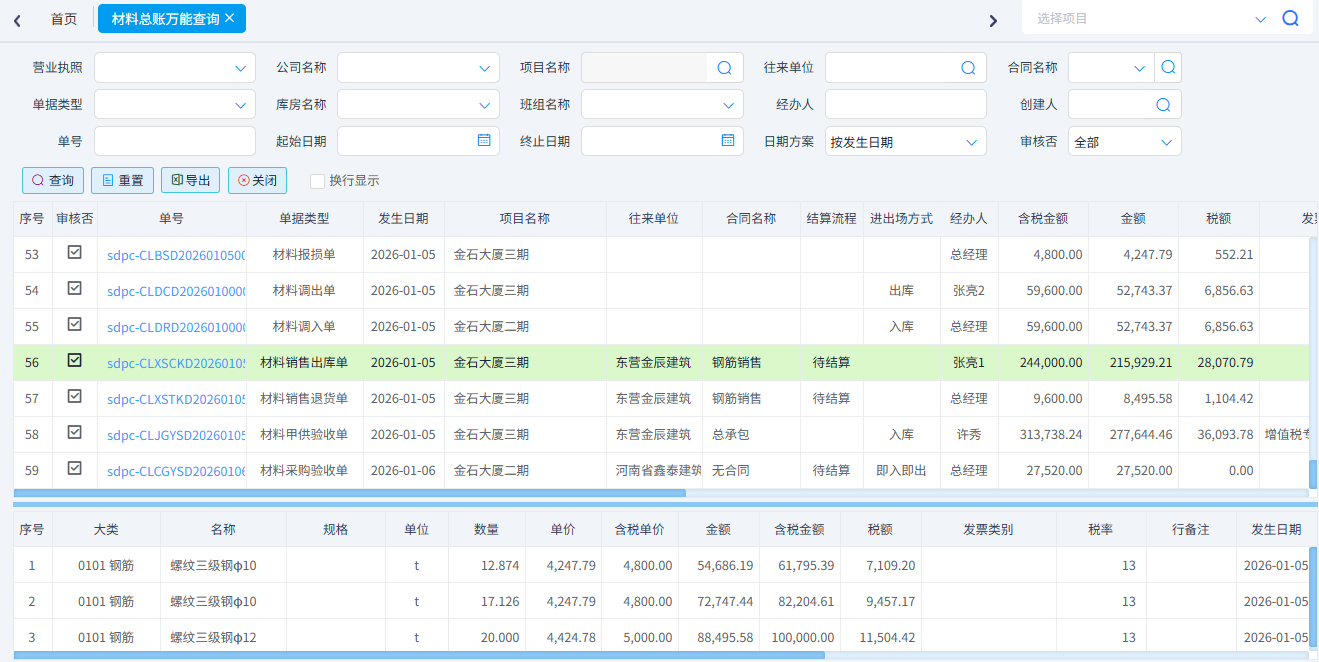The width and height of the screenshot is (1319, 662).
Task: Click the upper table's horizontal scrollbar
Action: [350, 493]
